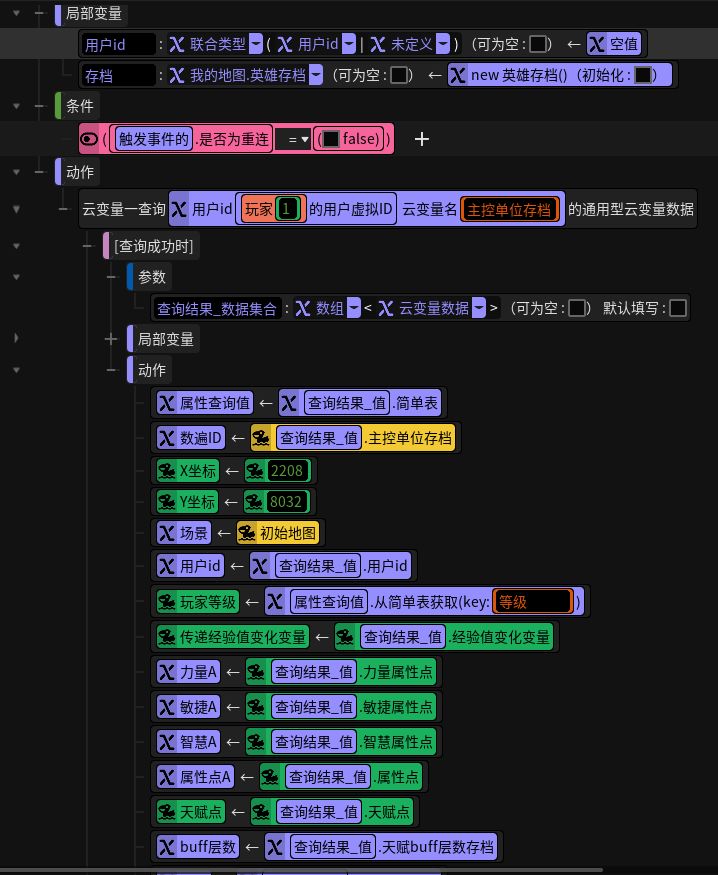Click the 触发事件的 block in condition

[x=153, y=139]
